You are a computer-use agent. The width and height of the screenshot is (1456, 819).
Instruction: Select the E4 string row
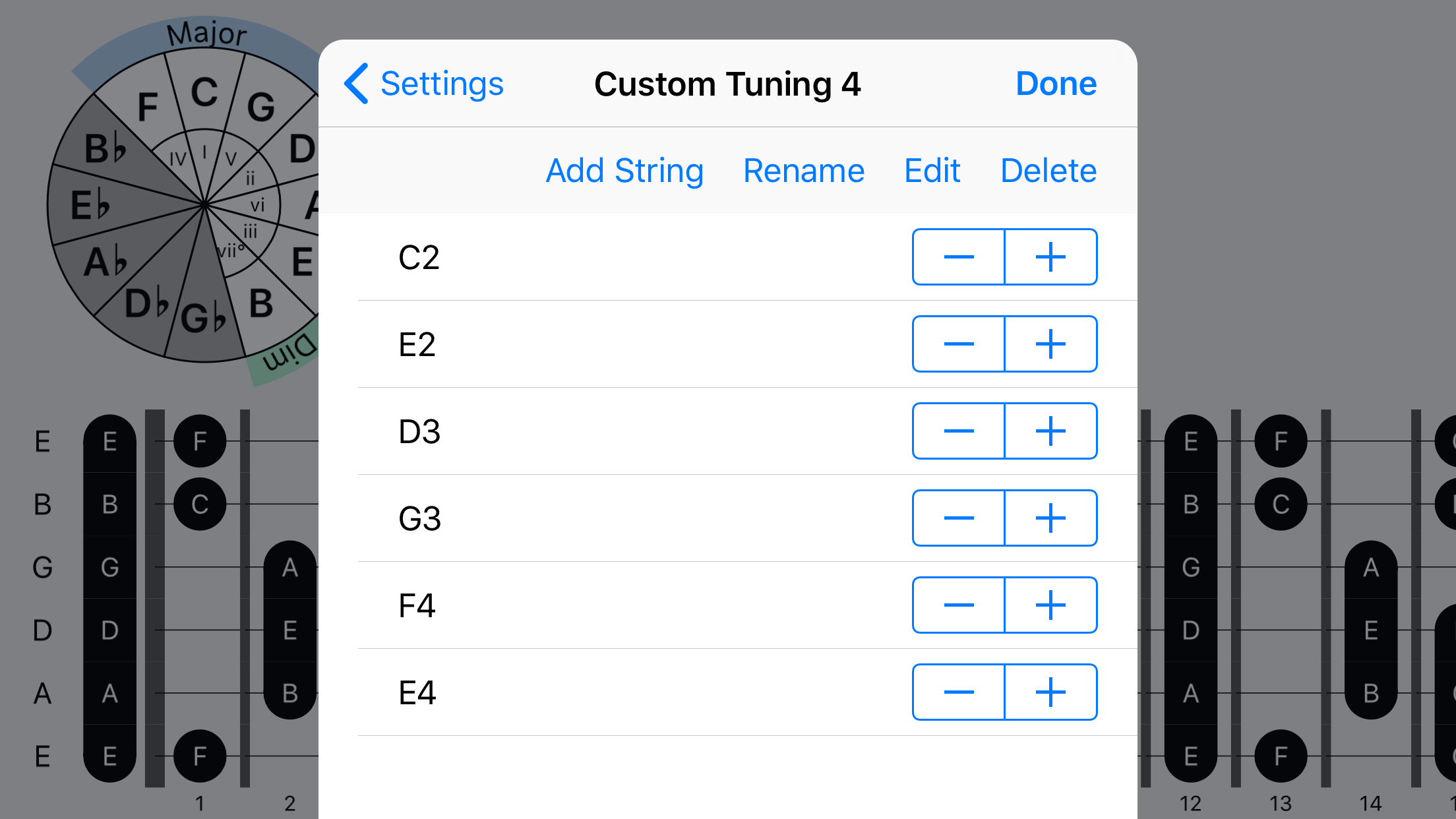coord(593,692)
